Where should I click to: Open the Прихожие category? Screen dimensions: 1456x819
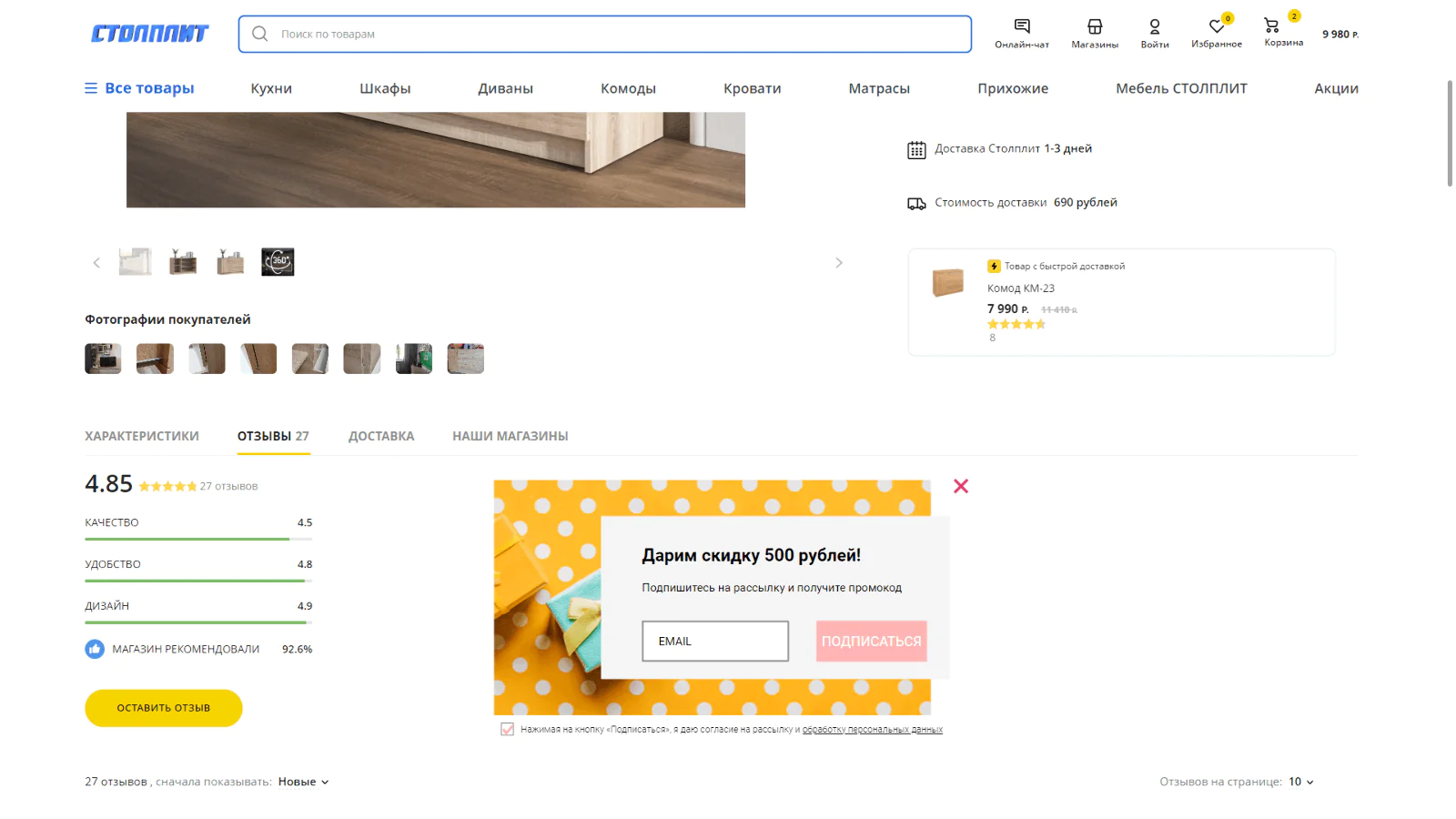click(x=1013, y=88)
